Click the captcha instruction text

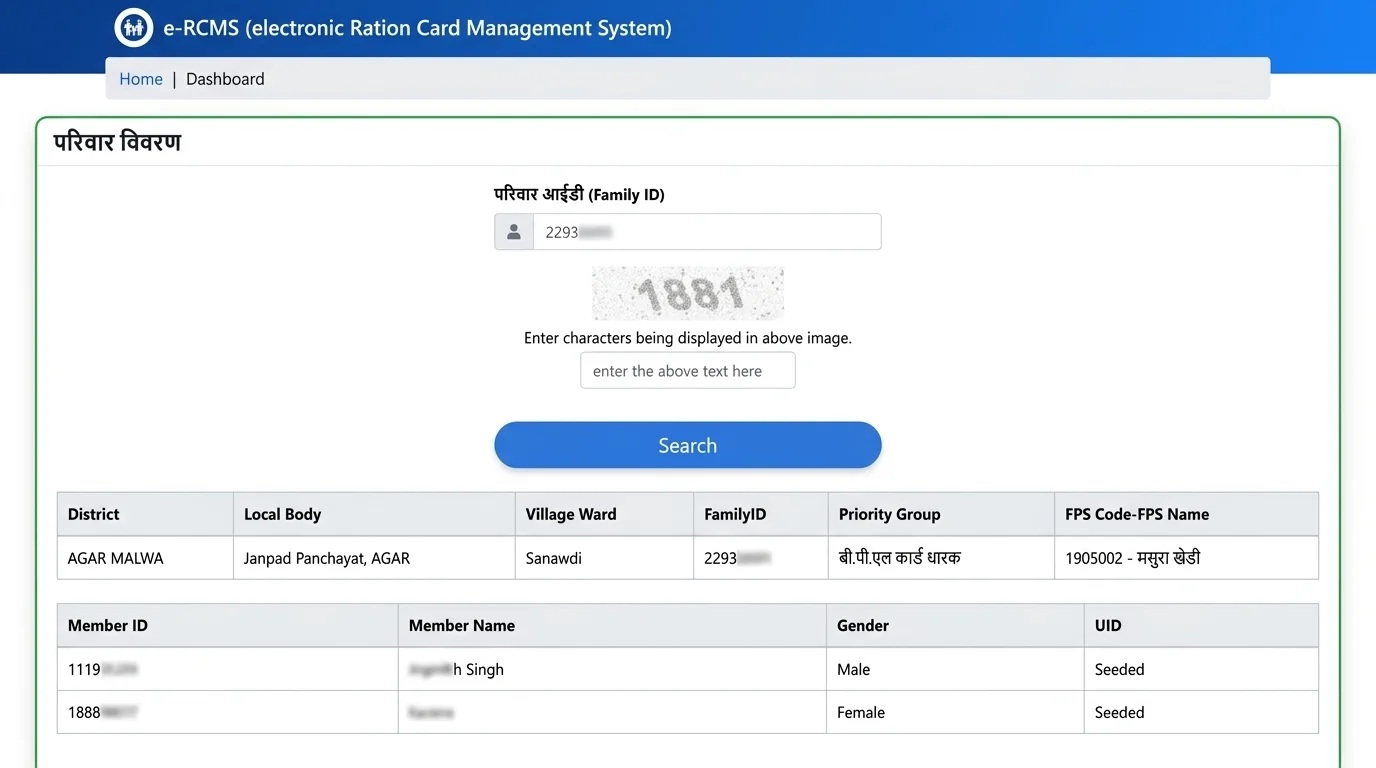click(688, 338)
